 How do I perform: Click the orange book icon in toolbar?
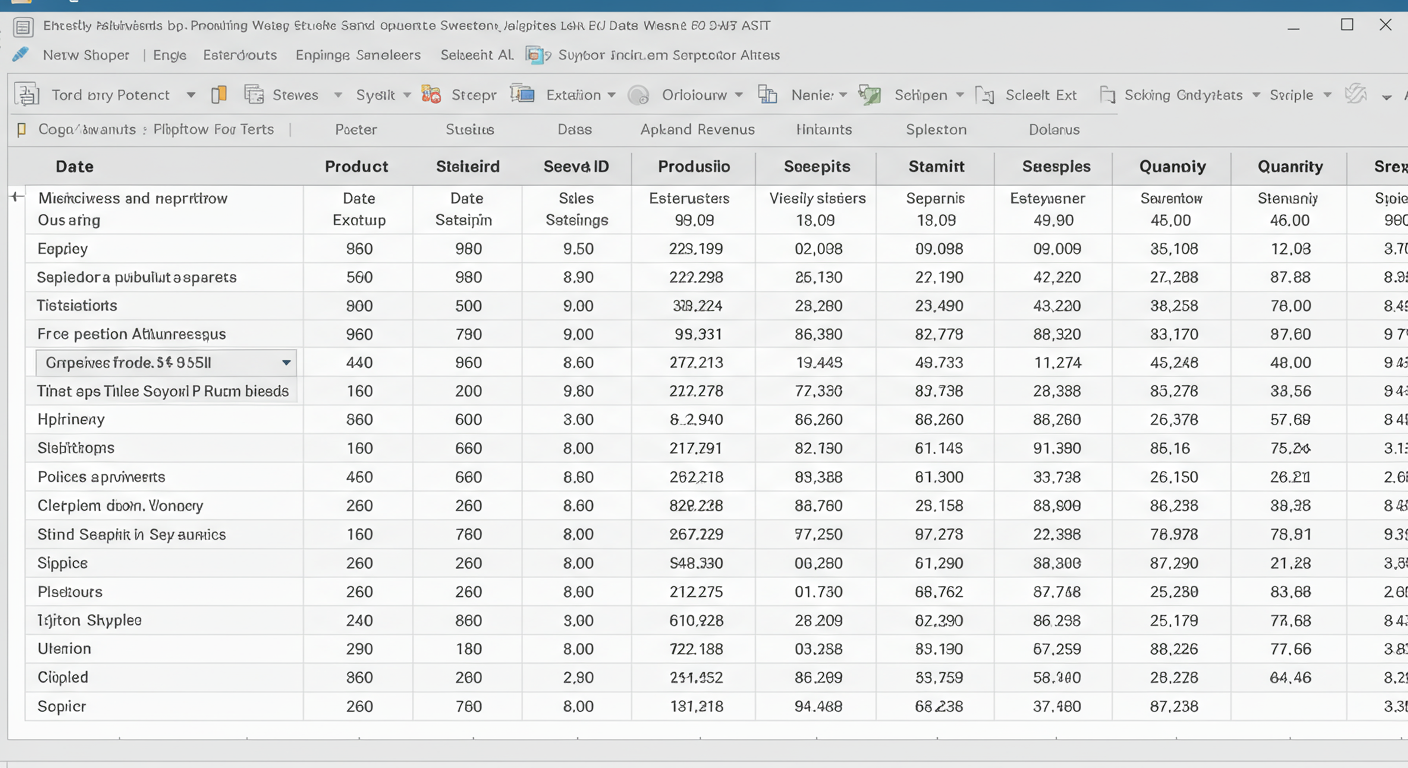(219, 95)
